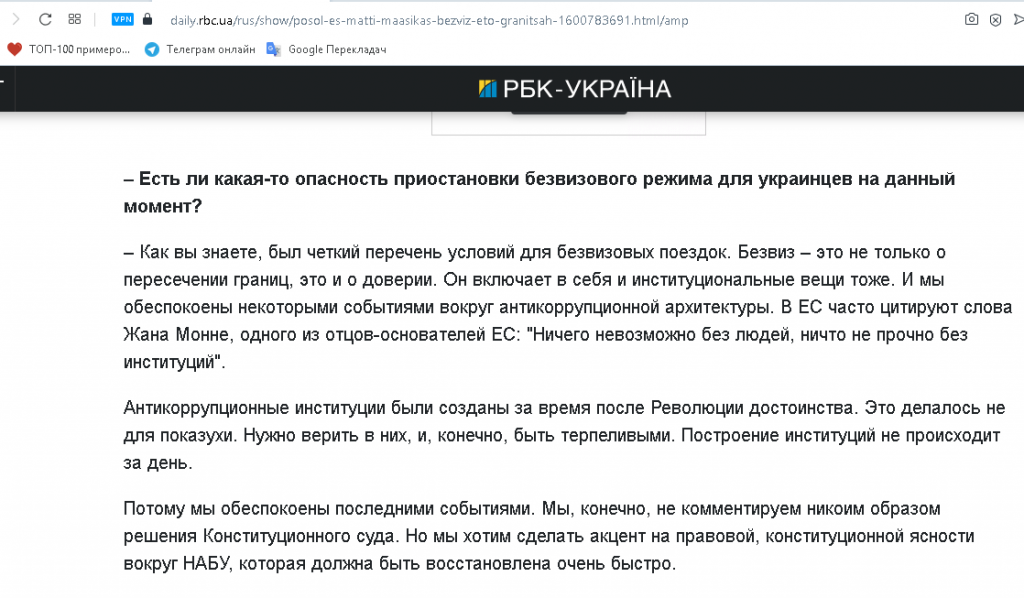The image size is (1024, 598).
Task: Open the Google Перекладач bookmark
Action: [x=327, y=50]
